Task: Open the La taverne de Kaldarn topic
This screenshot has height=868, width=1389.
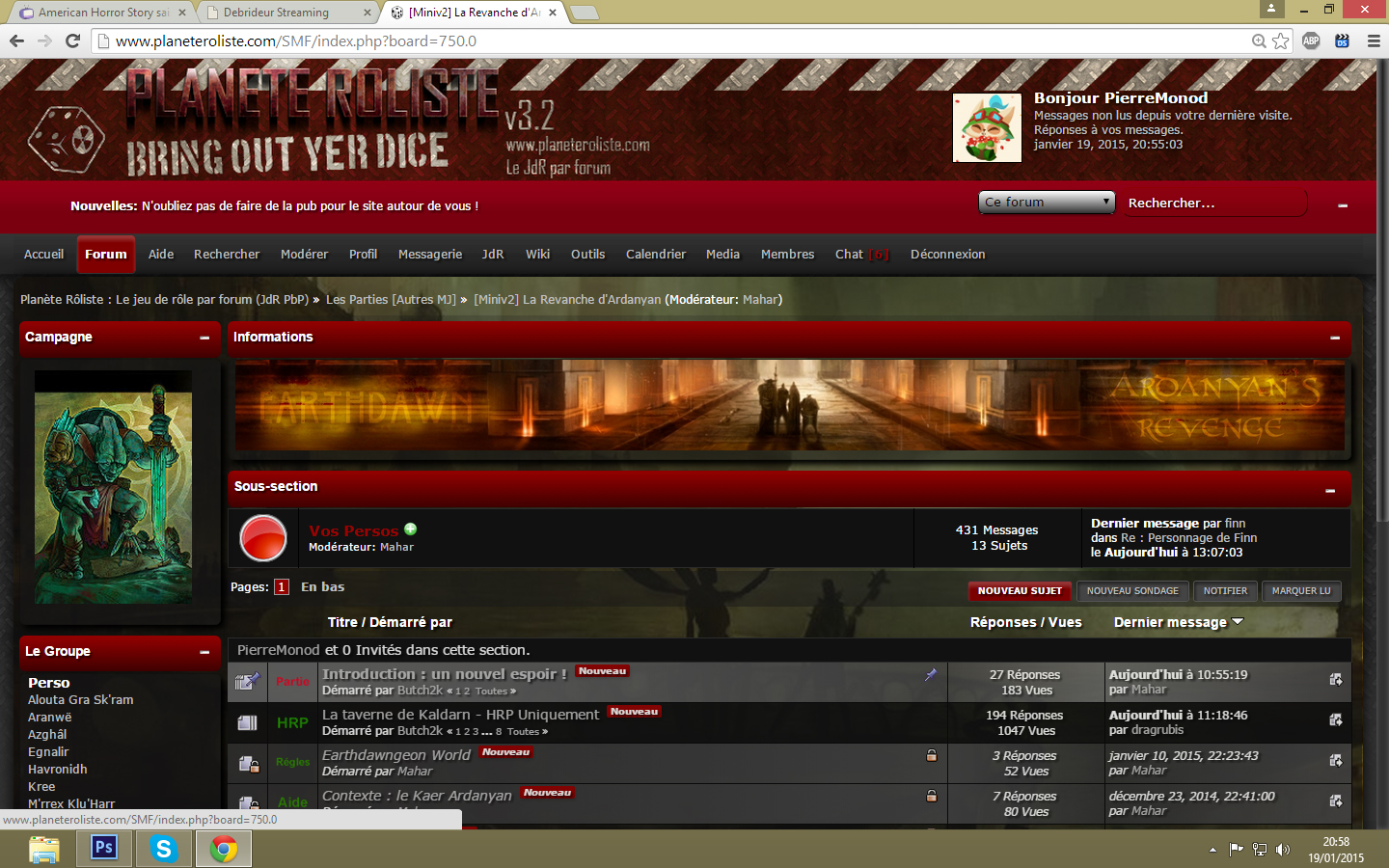Action: click(460, 715)
